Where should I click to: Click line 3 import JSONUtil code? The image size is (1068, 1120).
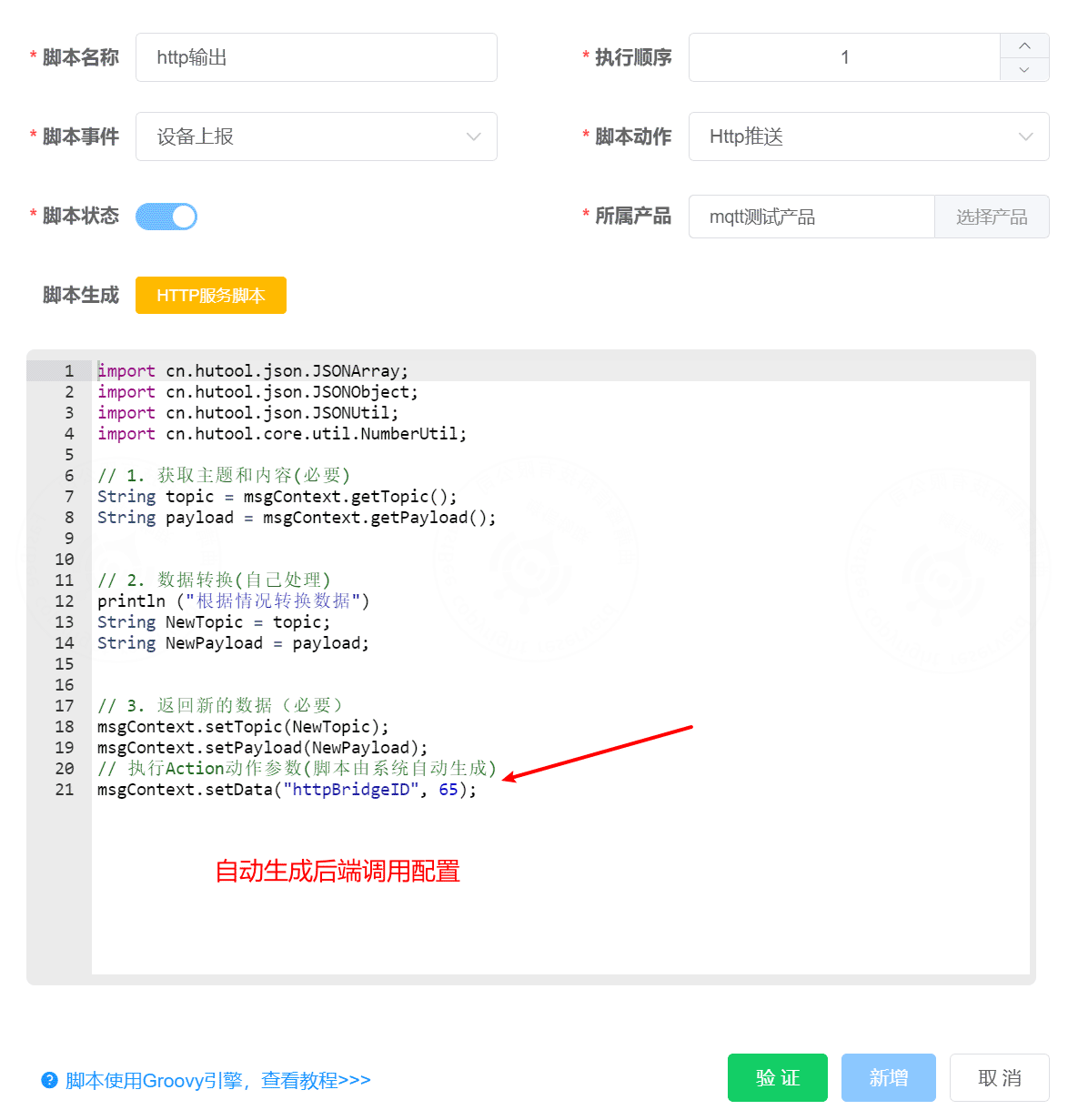247,413
